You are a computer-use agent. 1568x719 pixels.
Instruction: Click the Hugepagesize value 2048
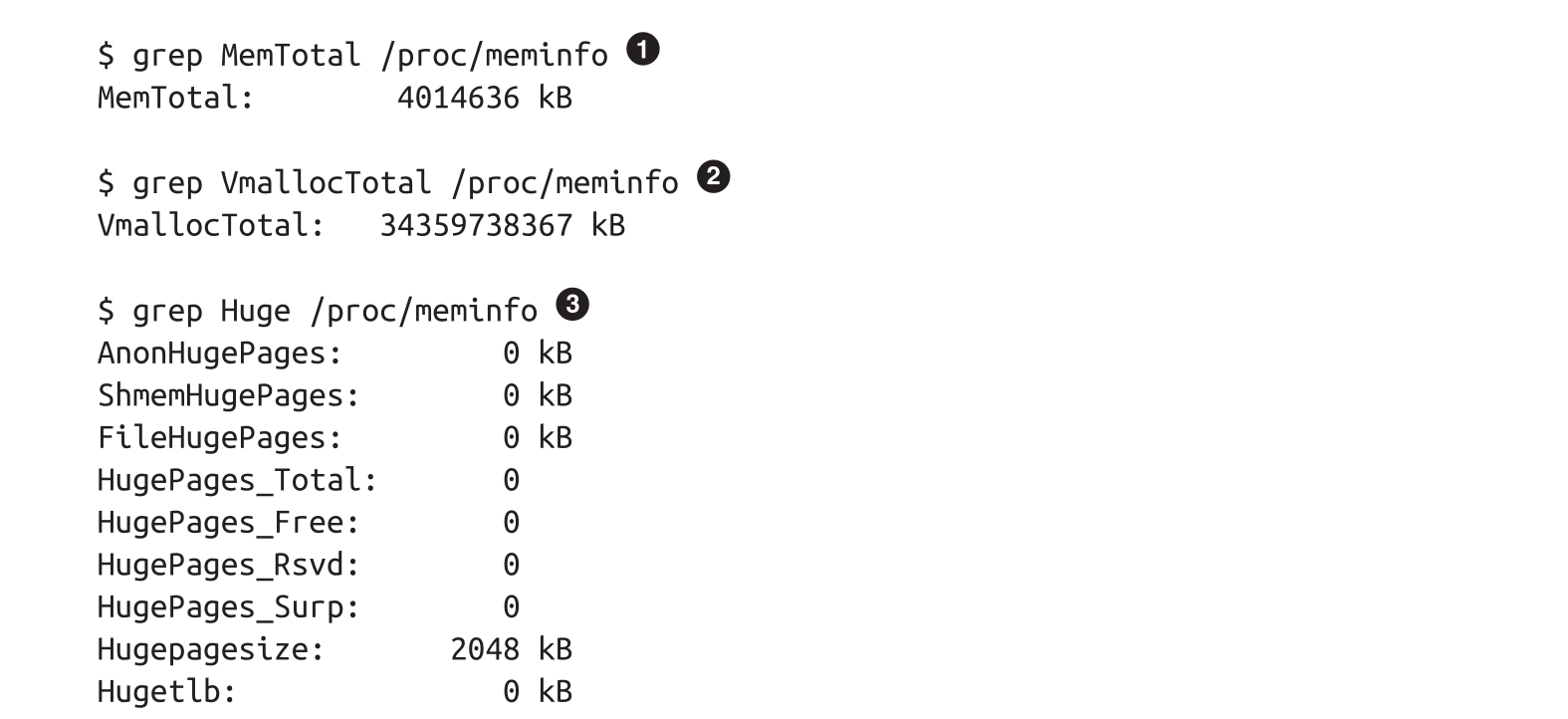(x=484, y=649)
